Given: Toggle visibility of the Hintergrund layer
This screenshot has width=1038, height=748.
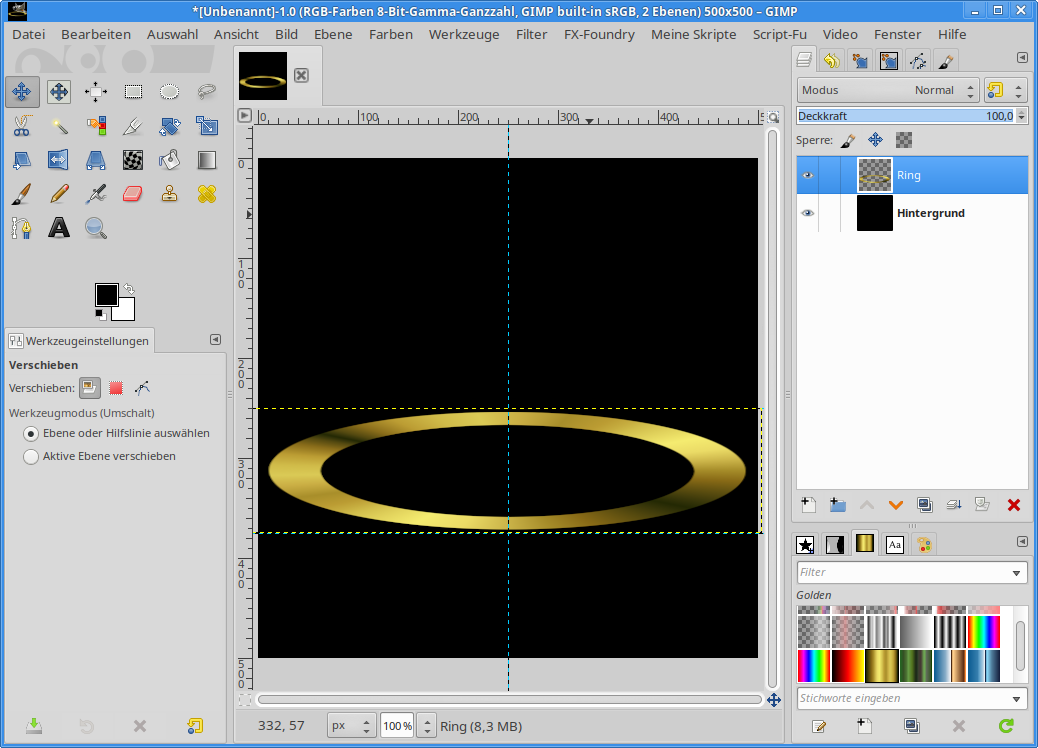Looking at the screenshot, I should (807, 213).
